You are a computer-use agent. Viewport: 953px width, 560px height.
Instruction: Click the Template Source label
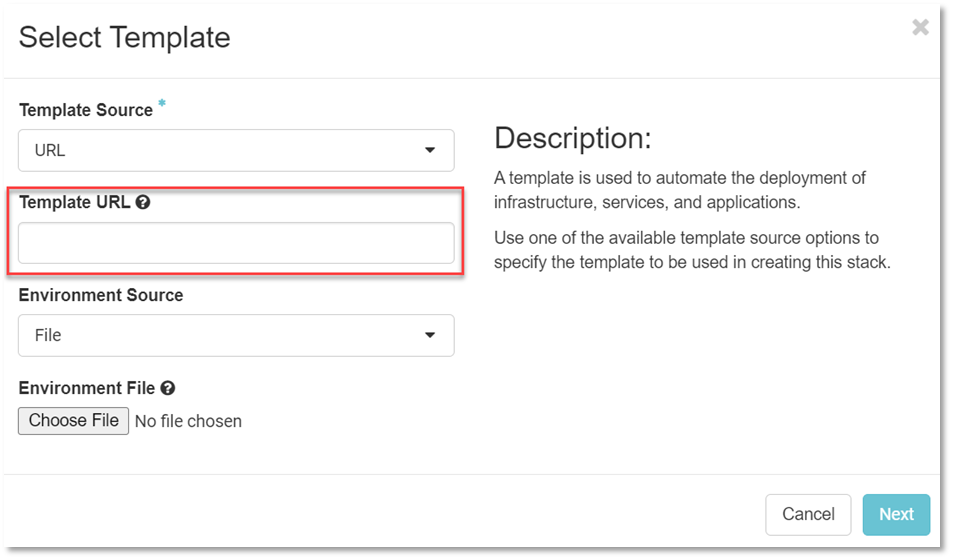[x=86, y=110]
